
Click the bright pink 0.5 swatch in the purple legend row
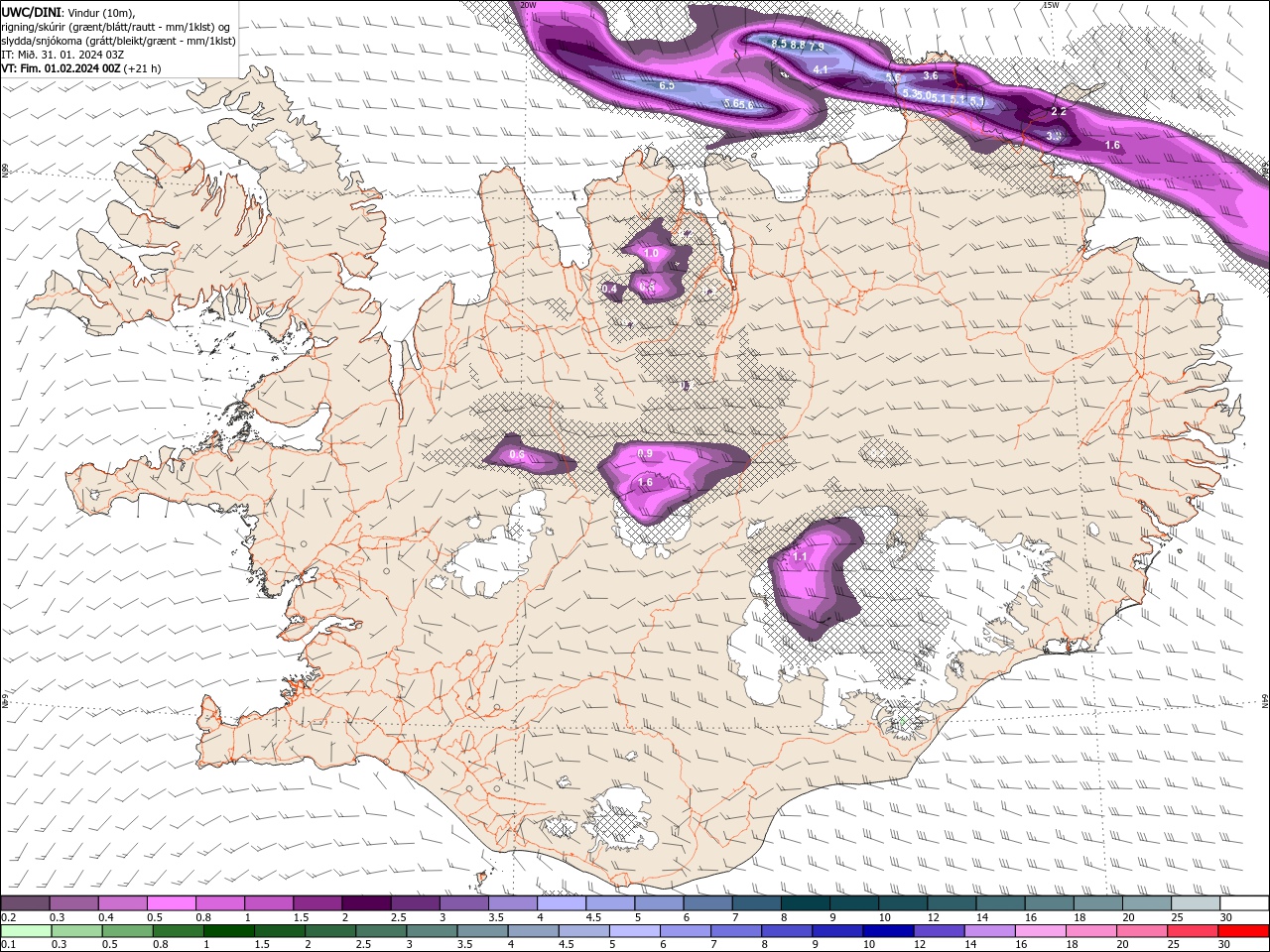click(x=171, y=903)
